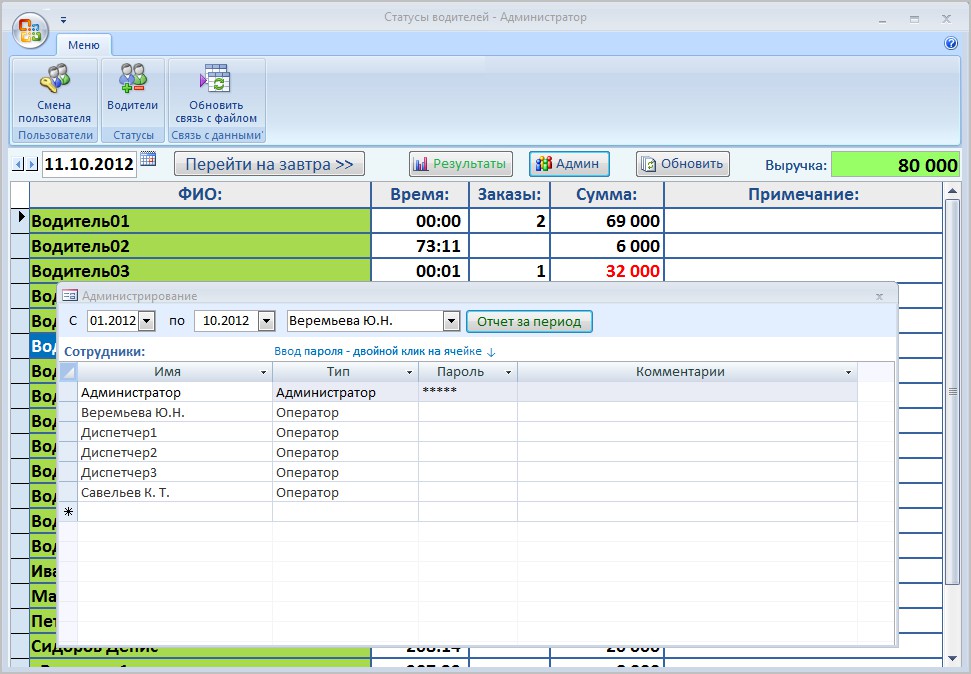Click the select-all corner of employees grid

pos(68,372)
